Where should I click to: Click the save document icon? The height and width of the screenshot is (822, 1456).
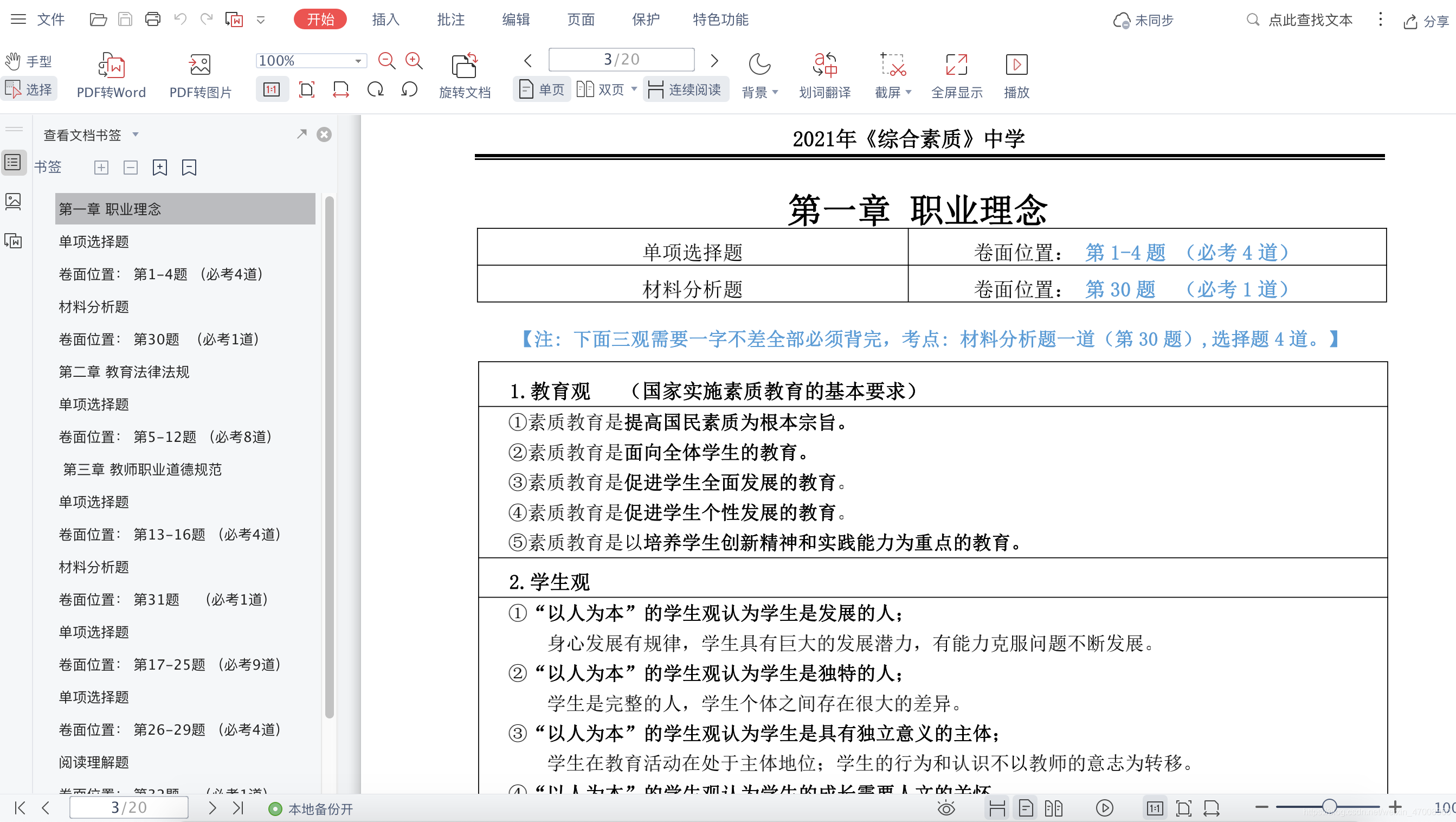click(125, 20)
